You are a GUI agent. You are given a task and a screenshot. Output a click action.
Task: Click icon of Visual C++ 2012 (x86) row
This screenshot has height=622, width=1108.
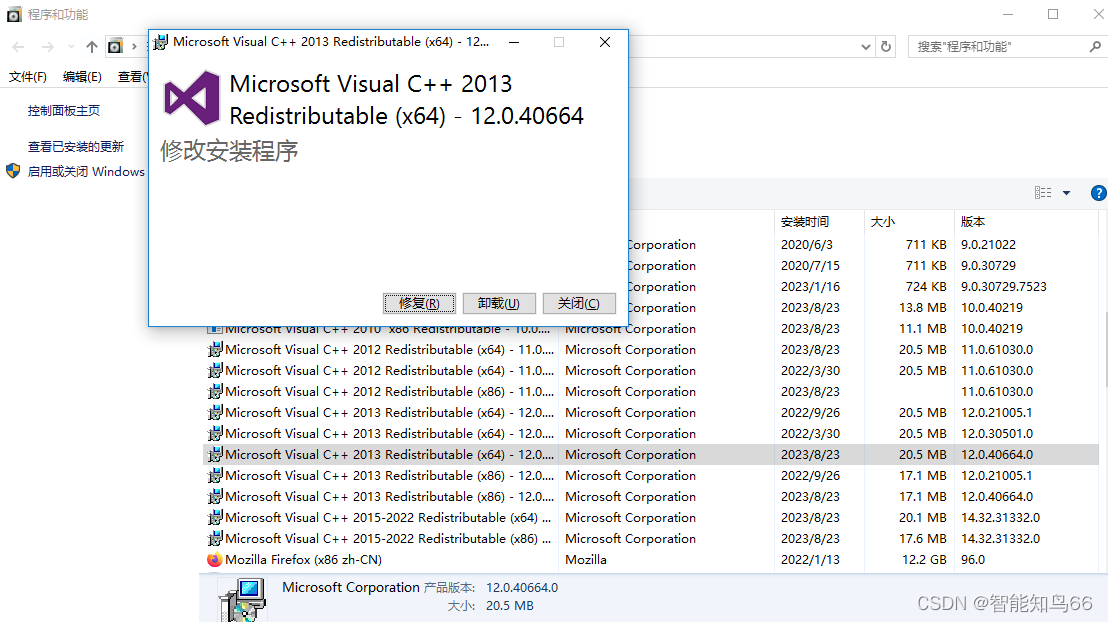point(215,392)
